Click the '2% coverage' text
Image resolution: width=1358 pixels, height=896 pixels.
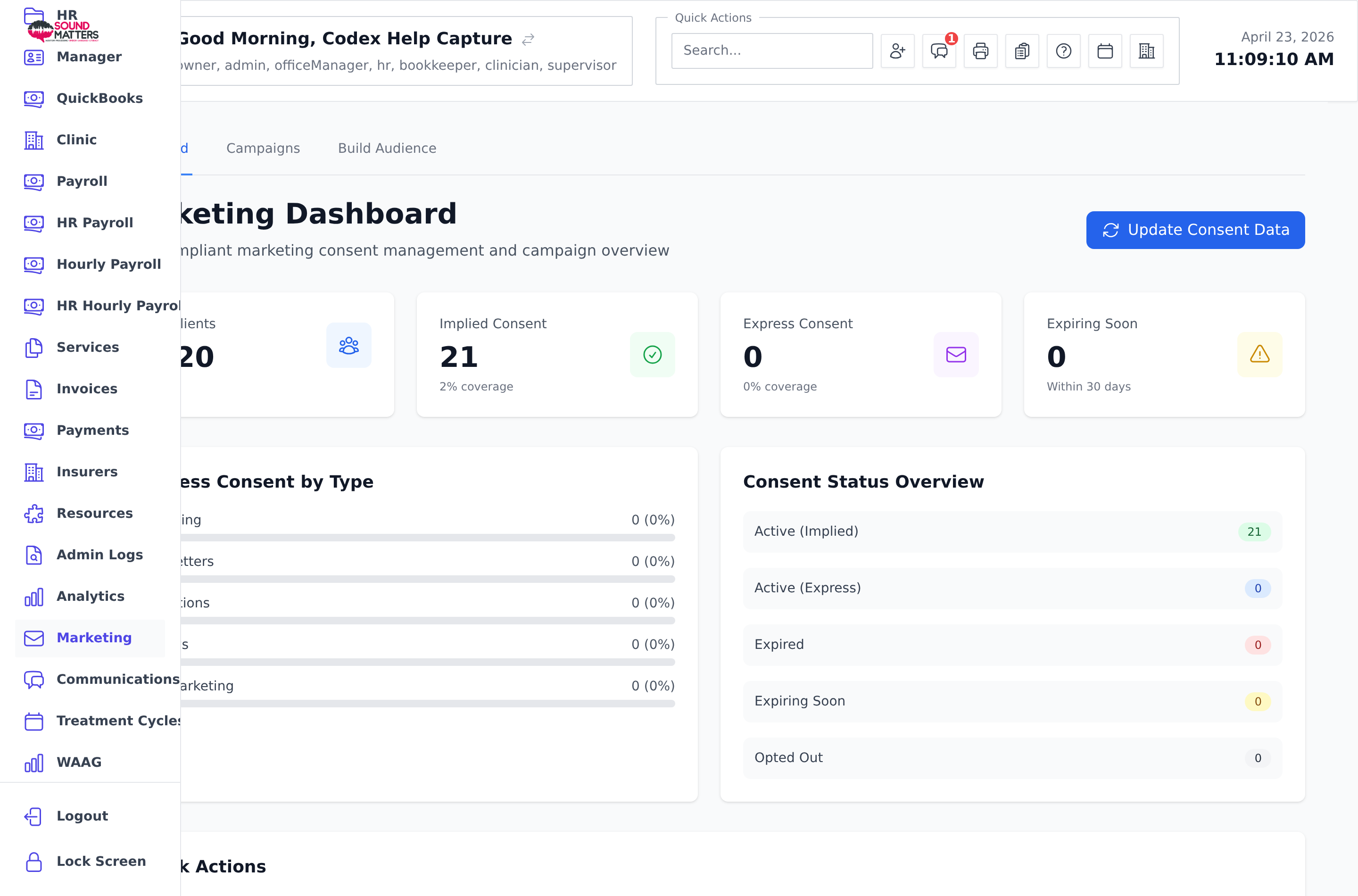pyautogui.click(x=476, y=386)
